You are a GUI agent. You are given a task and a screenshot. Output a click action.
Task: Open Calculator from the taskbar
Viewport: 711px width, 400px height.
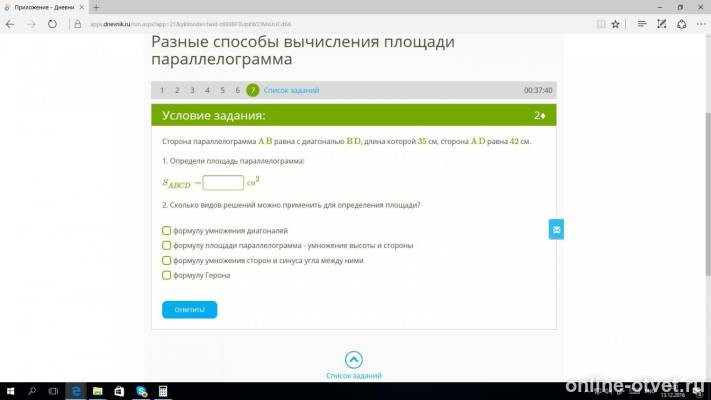coord(163,391)
